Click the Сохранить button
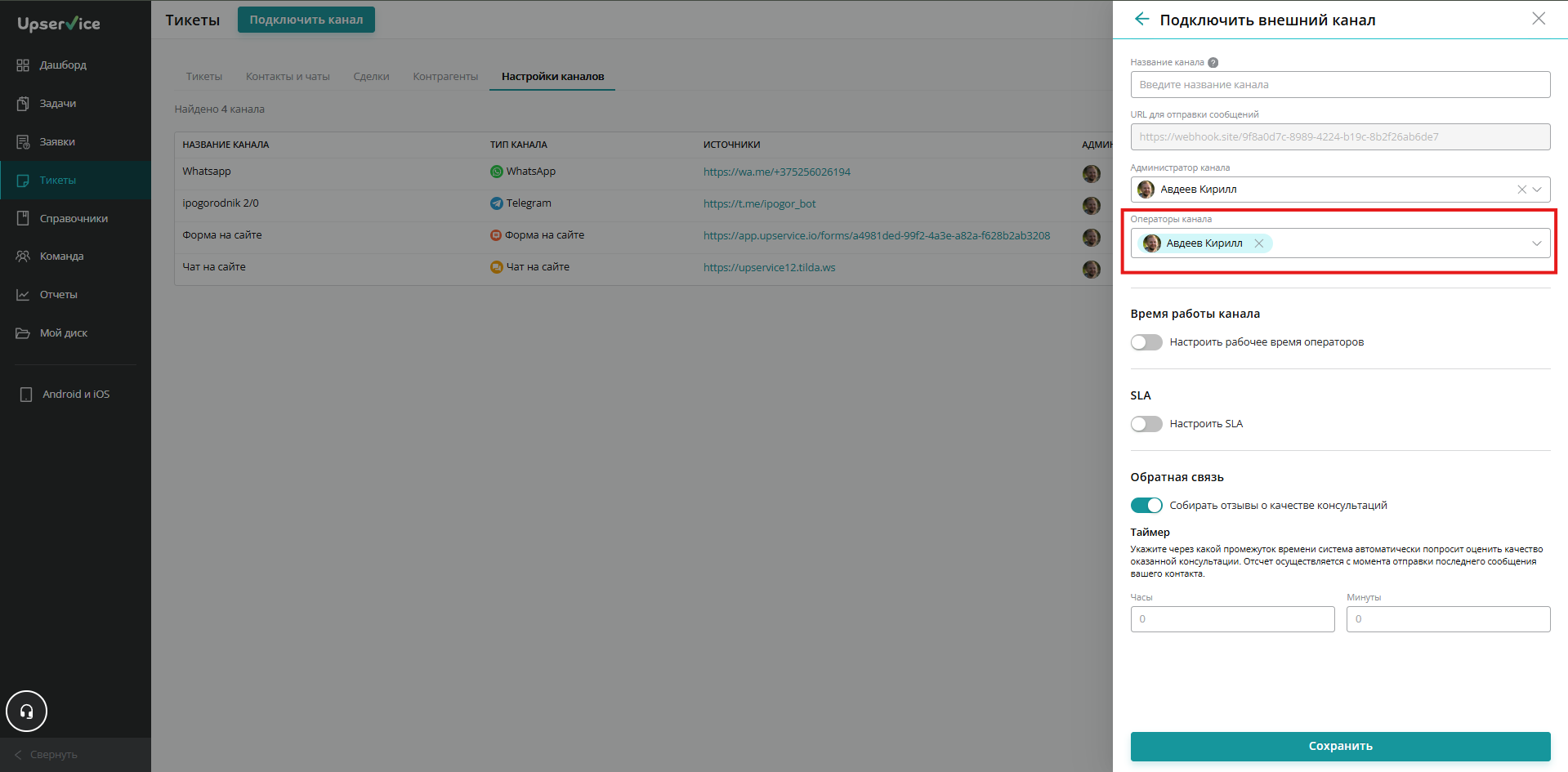This screenshot has height=772, width=1568. (1340, 746)
